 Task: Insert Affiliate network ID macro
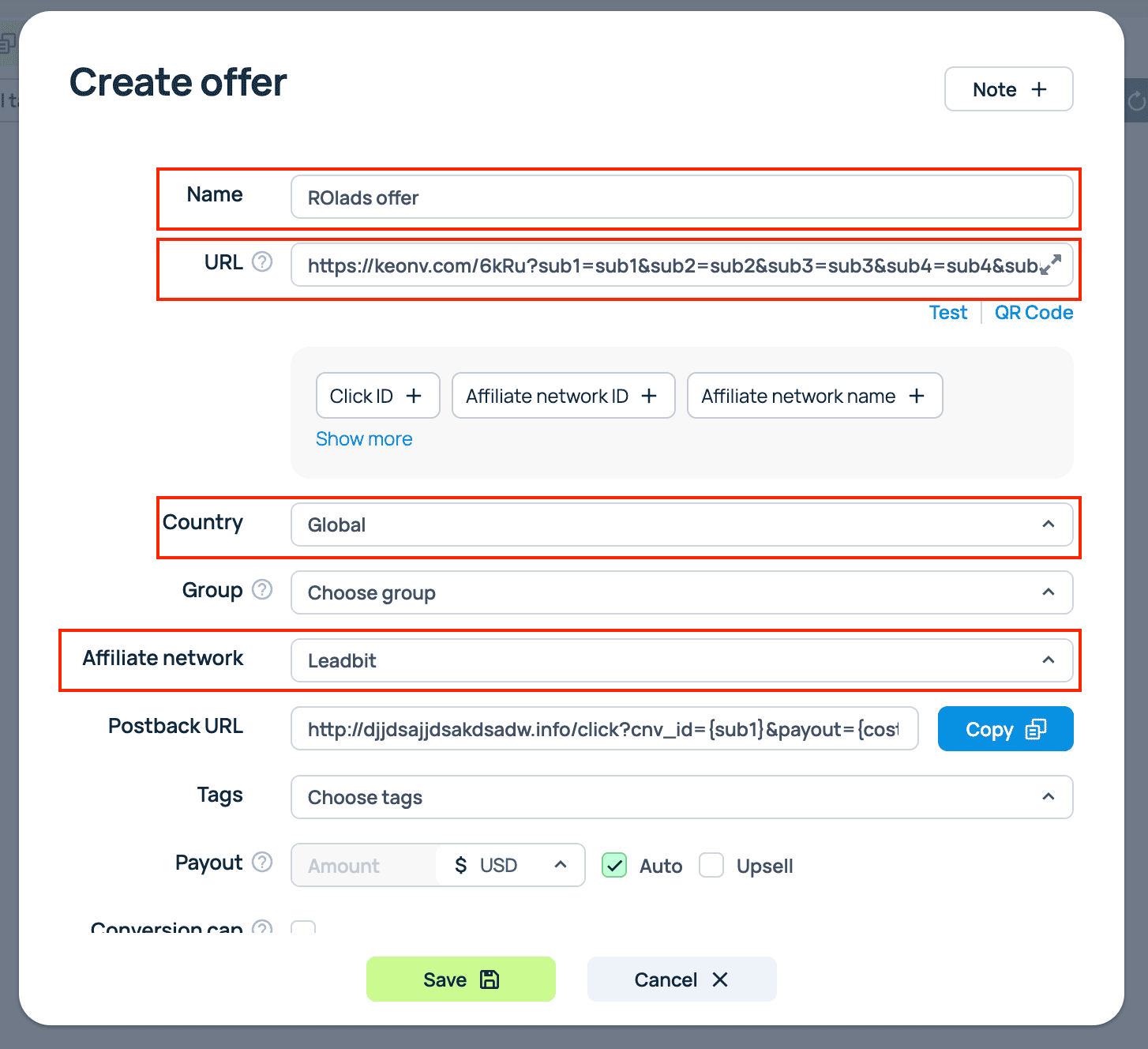pos(562,396)
